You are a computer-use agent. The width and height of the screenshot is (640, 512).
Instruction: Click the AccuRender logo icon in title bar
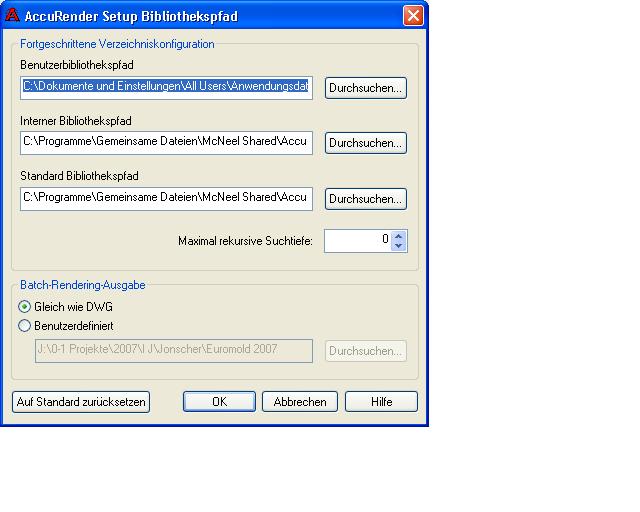coord(12,16)
